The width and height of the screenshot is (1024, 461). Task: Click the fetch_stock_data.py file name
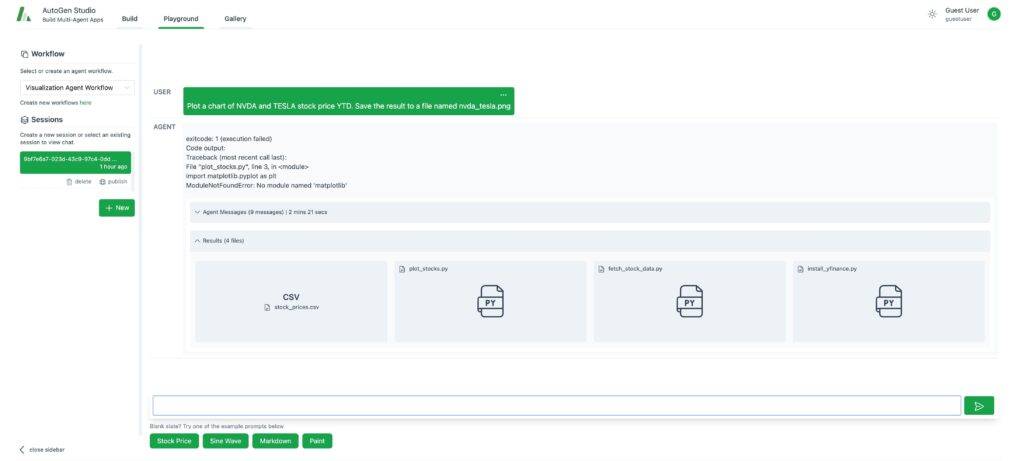(635, 269)
